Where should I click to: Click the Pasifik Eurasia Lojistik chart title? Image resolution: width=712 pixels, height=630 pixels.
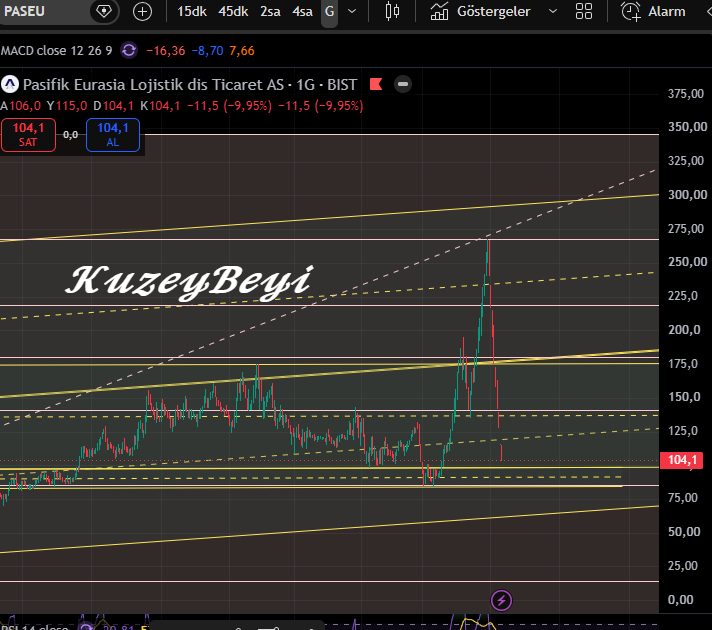[190, 84]
